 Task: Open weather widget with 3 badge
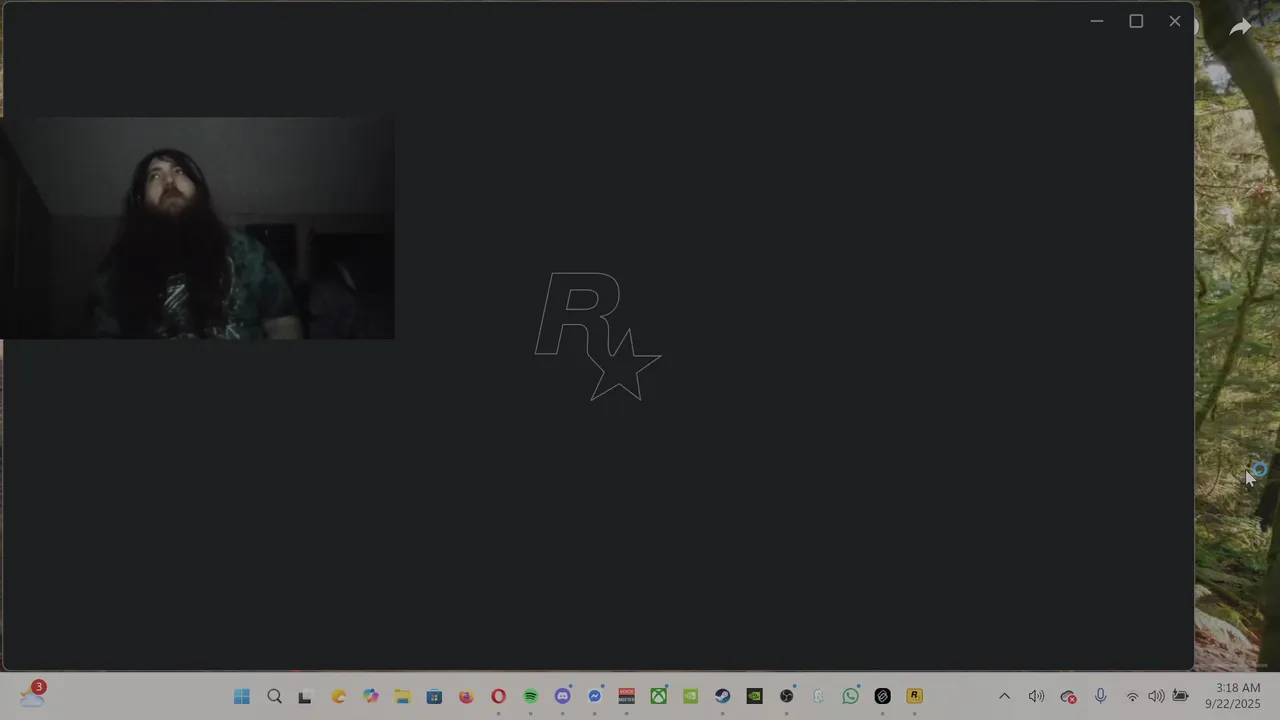(33, 695)
